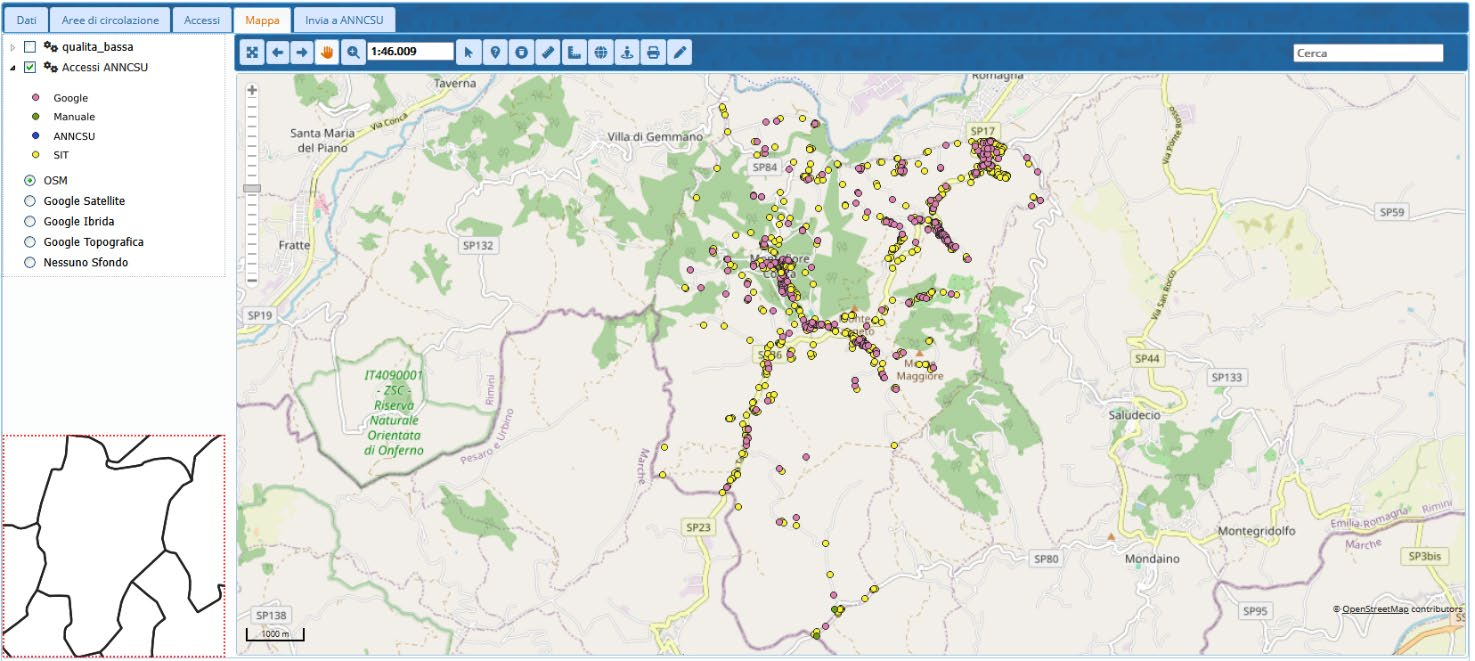
Task: Click the zoom to full extent icon
Action: (x=253, y=53)
